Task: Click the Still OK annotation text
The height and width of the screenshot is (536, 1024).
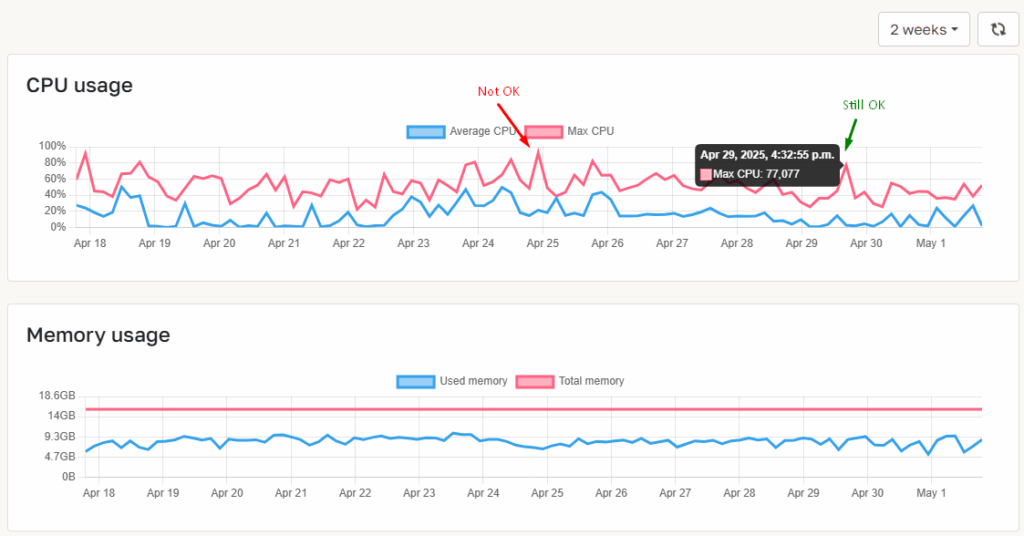Action: click(862, 105)
